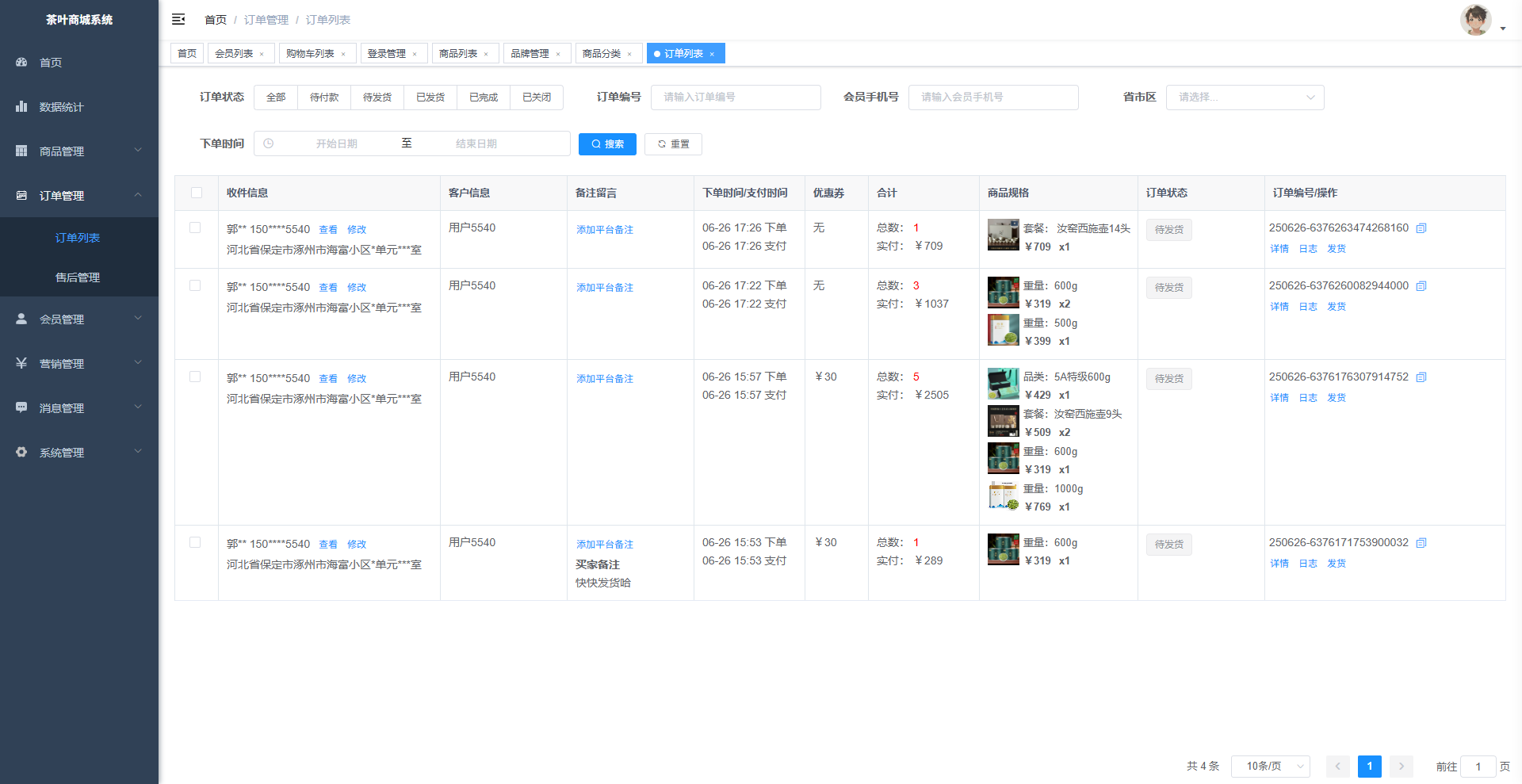The height and width of the screenshot is (784, 1522).
Task: Open the 省市区 region dropdown
Action: coord(1245,98)
